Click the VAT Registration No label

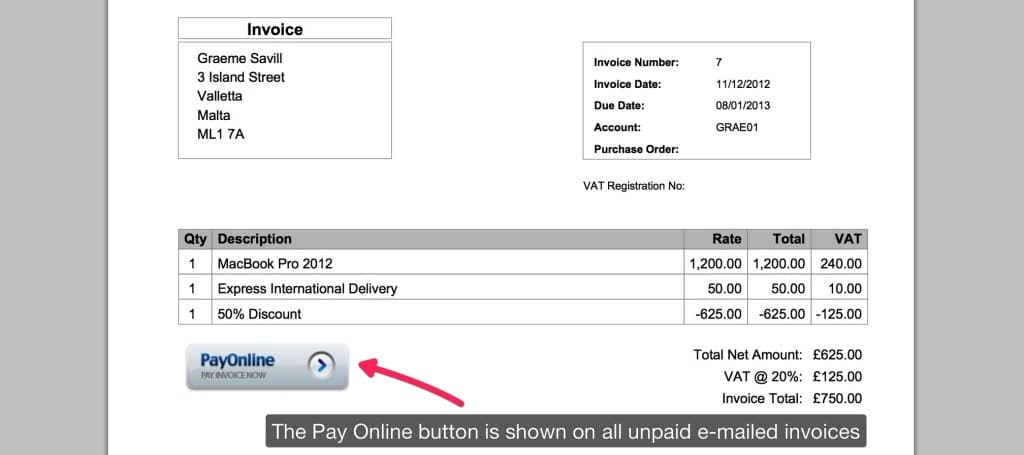tap(633, 186)
